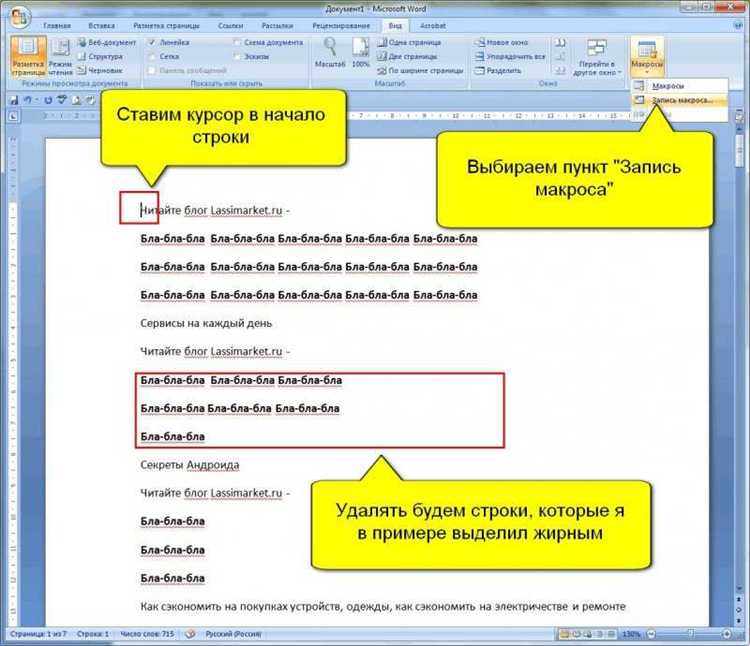Click the zoom slider handle
The image size is (750, 646).
(691, 634)
